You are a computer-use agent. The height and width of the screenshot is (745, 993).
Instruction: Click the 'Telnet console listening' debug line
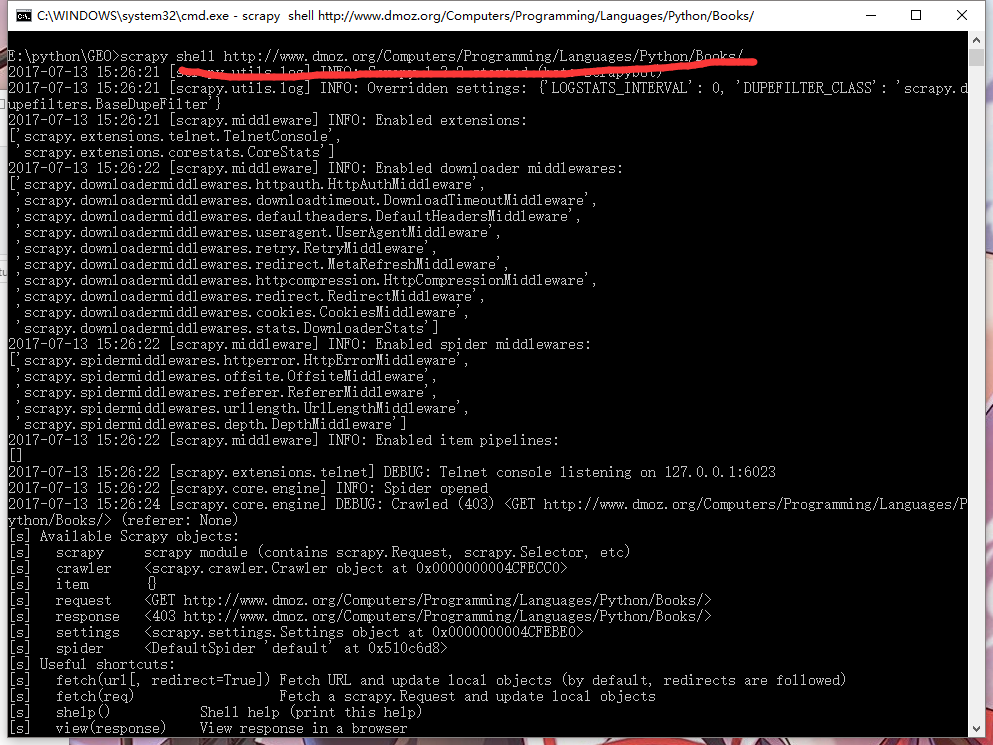click(391, 472)
